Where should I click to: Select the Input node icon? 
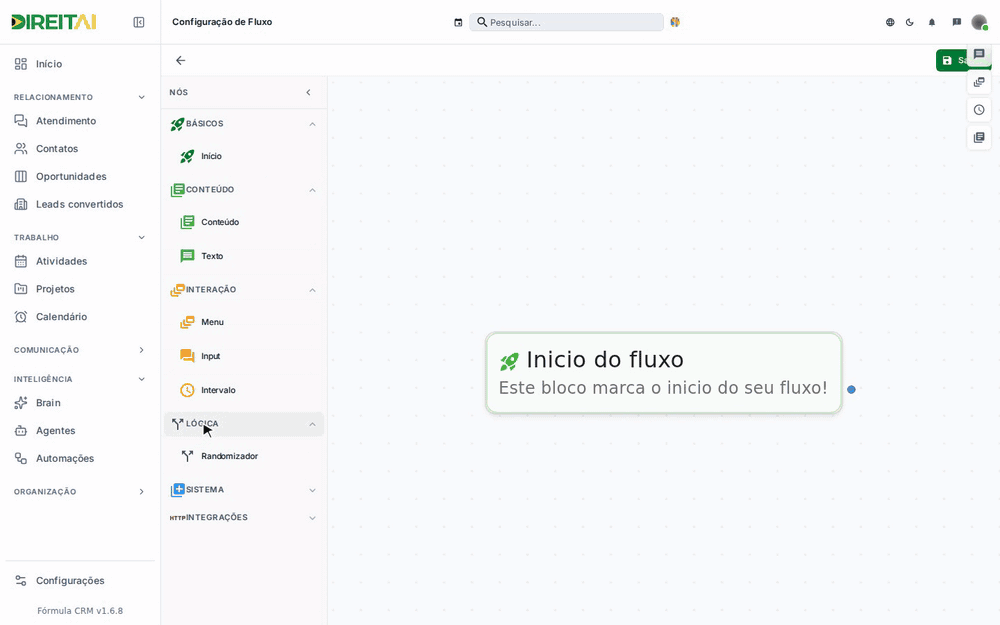point(187,356)
